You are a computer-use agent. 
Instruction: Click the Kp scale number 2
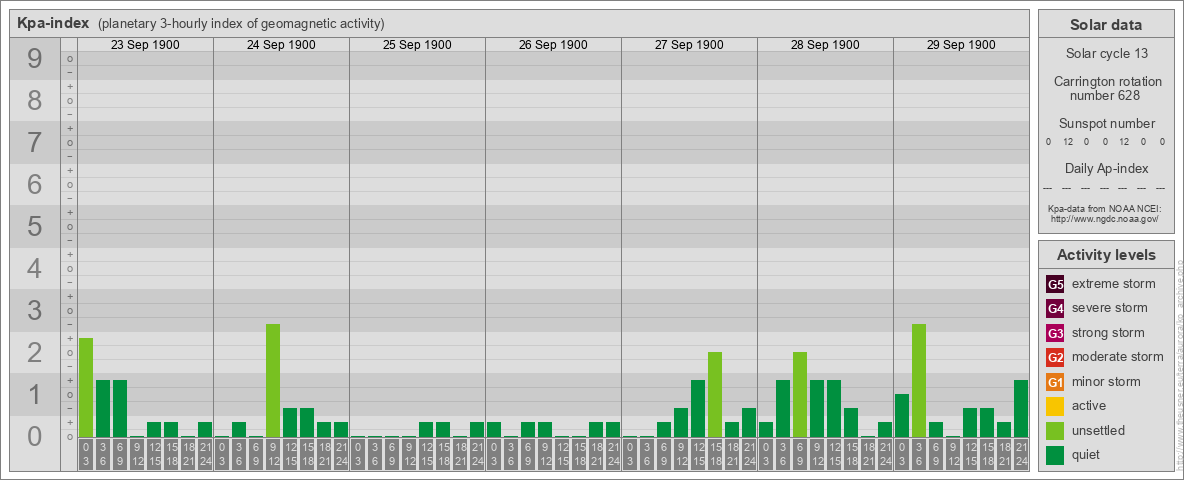pos(34,352)
